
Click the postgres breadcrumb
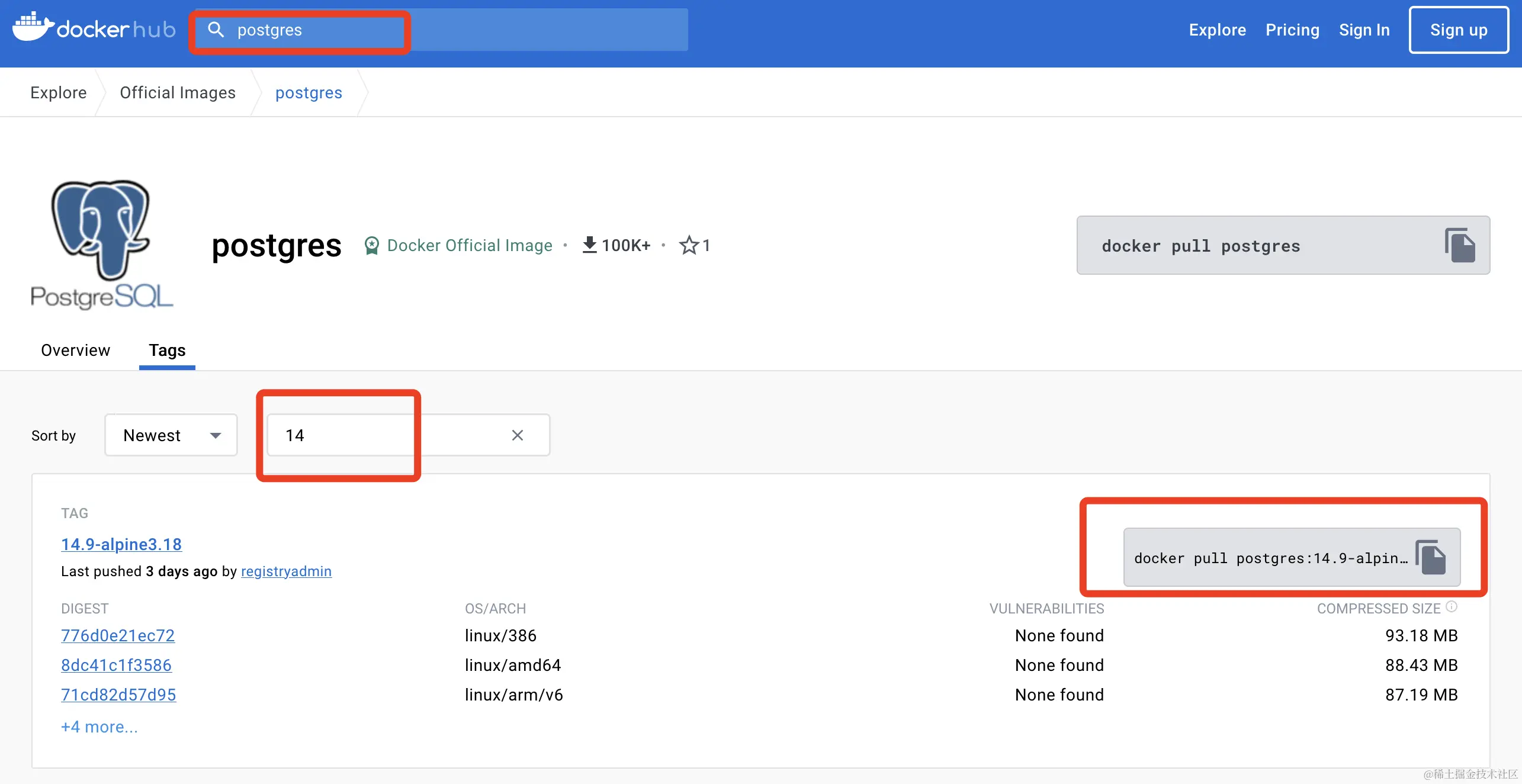tap(309, 93)
